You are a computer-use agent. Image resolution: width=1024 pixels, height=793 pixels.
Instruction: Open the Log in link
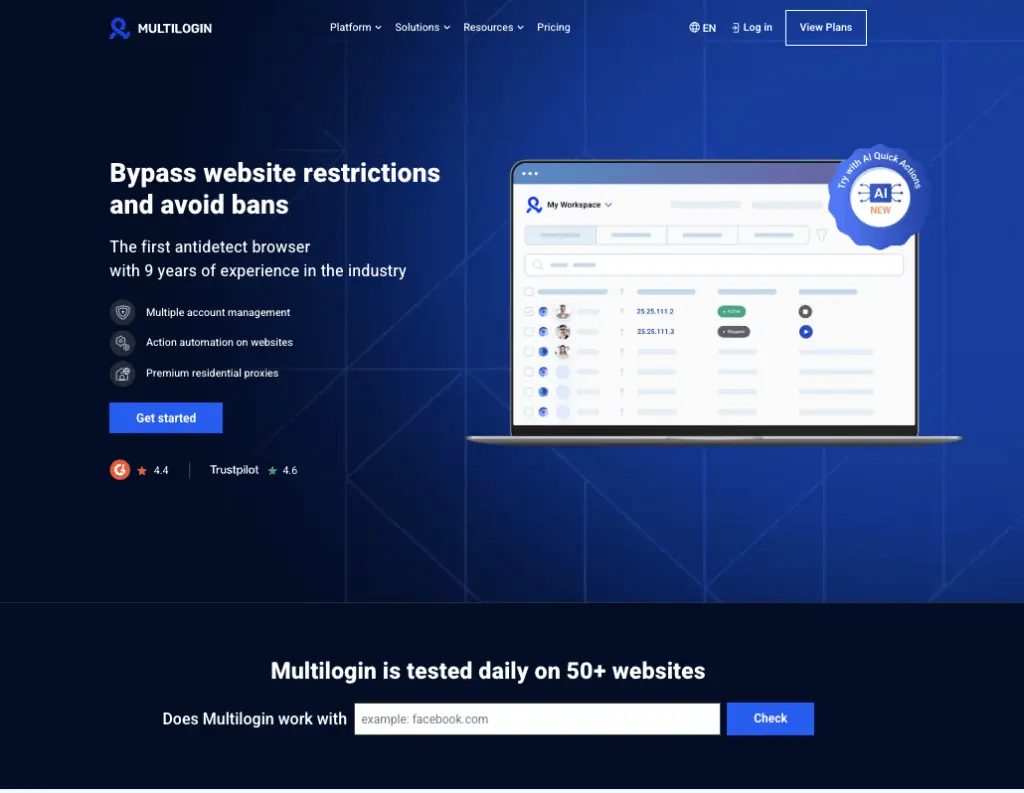point(752,27)
